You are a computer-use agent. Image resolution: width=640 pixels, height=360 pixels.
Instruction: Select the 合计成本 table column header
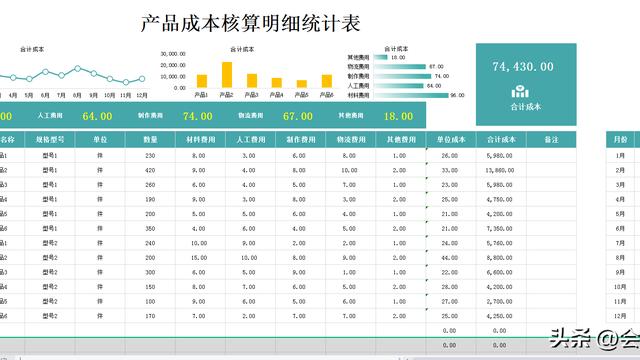tap(501, 140)
